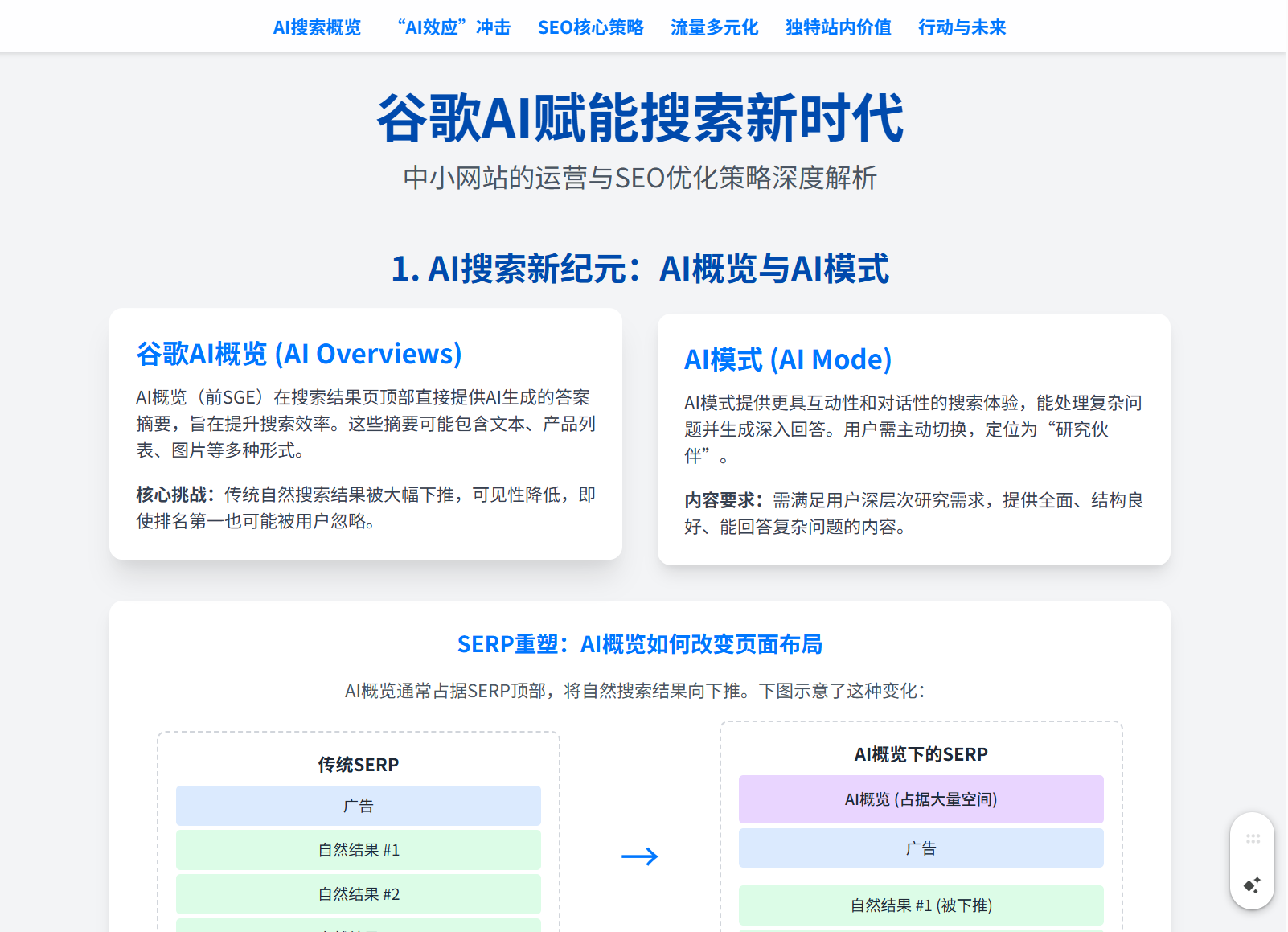The image size is (1288, 932).
Task: Click the main title 谷歌AI赋能搜索新时代
Action: [640, 118]
